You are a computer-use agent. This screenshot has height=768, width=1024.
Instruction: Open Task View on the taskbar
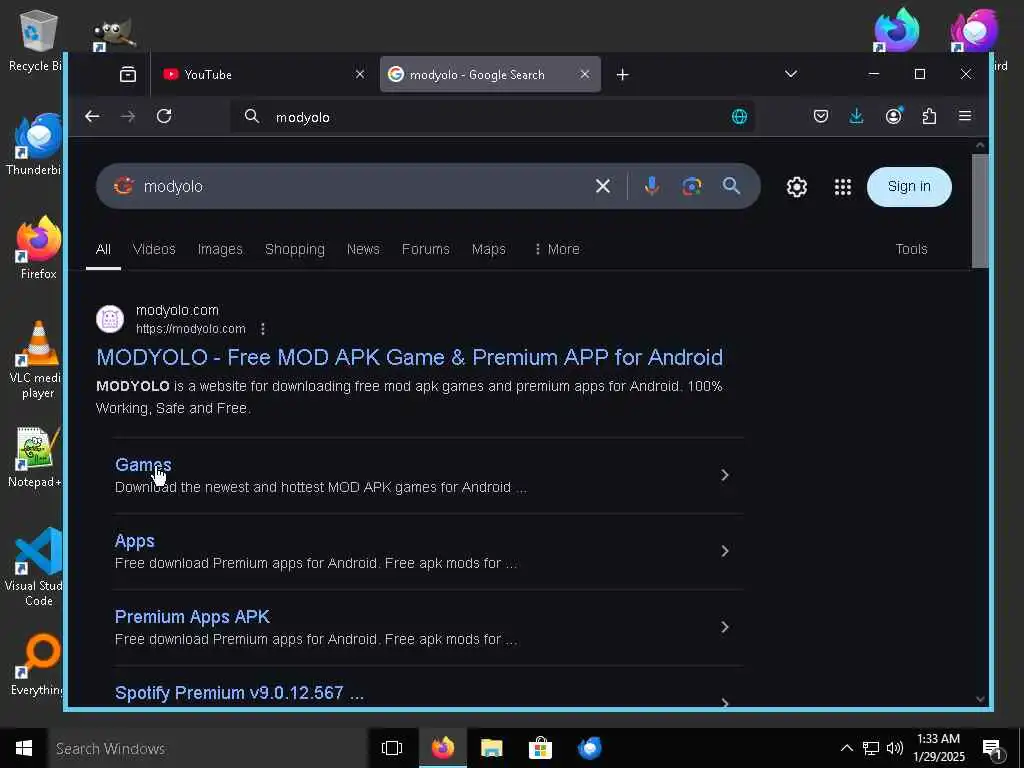pyautogui.click(x=392, y=748)
